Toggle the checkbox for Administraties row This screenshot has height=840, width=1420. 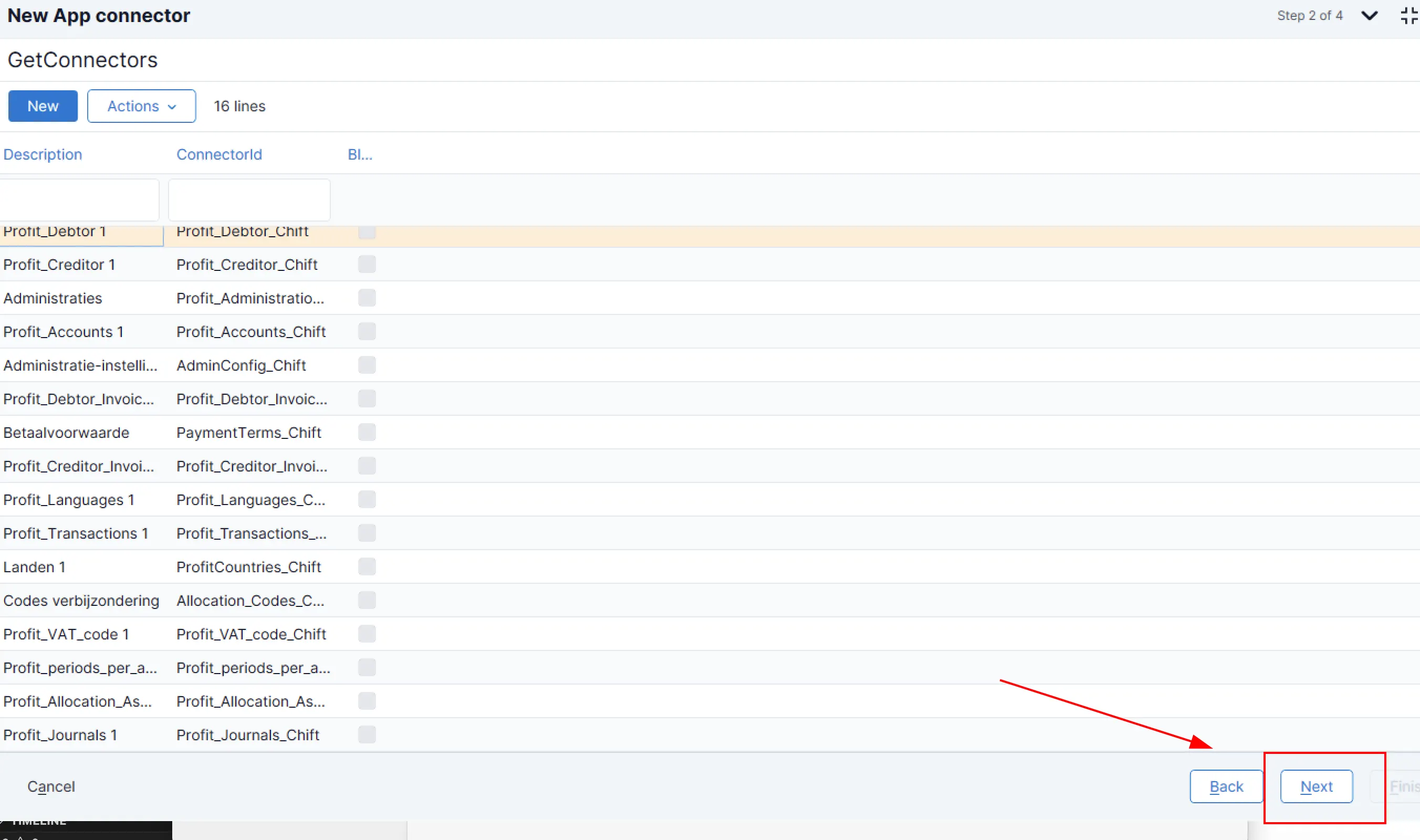pyautogui.click(x=367, y=298)
